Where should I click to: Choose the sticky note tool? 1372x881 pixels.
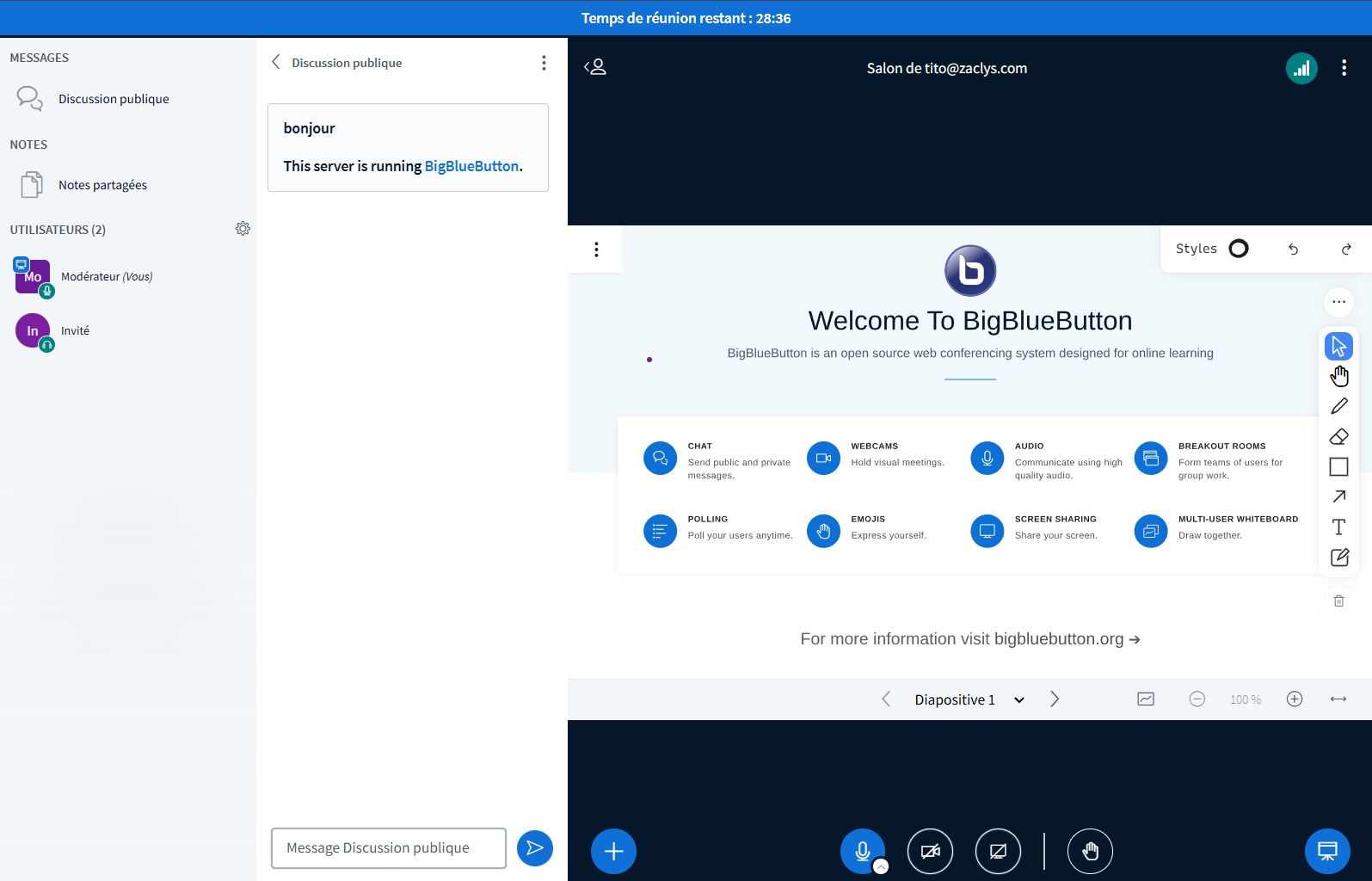(1338, 558)
